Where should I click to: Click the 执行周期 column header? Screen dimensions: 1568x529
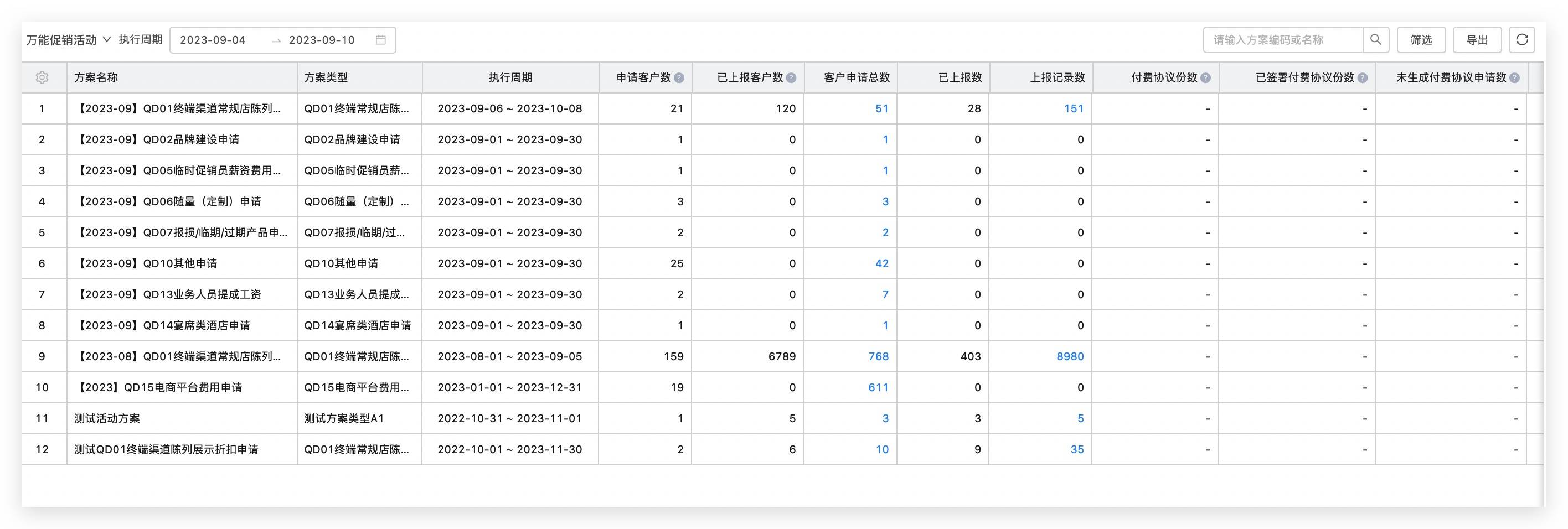[510, 78]
